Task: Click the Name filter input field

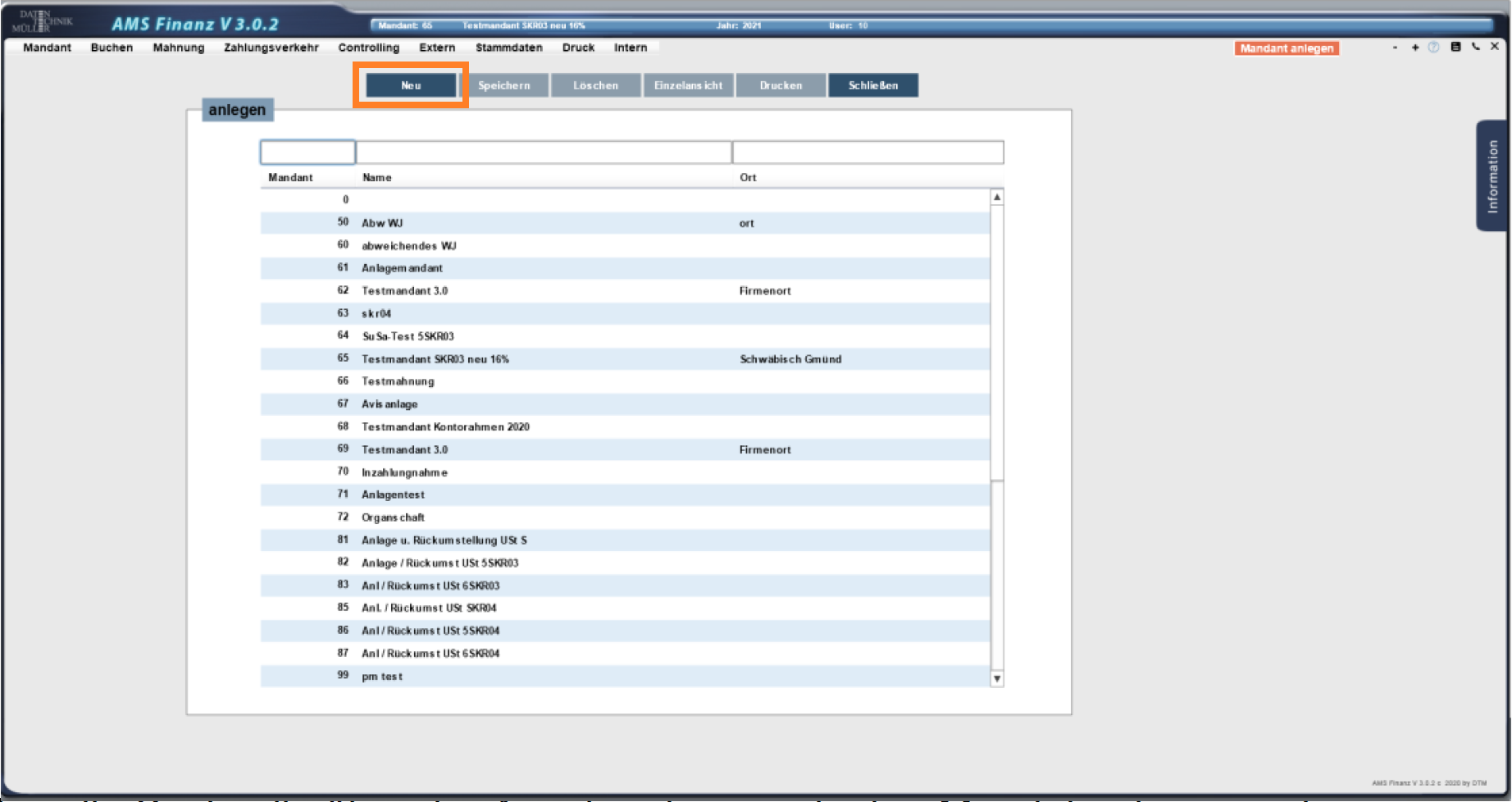Action: 543,153
